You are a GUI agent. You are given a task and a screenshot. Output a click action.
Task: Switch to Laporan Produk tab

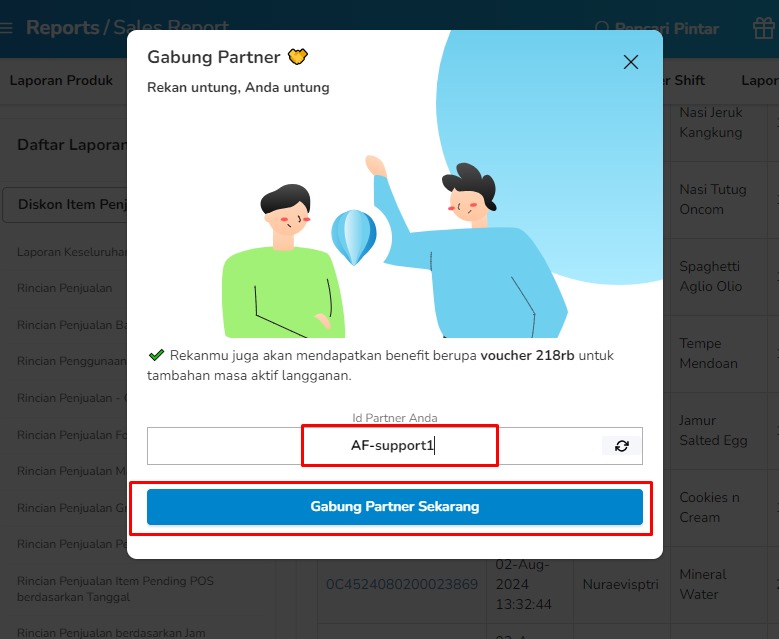click(x=61, y=80)
